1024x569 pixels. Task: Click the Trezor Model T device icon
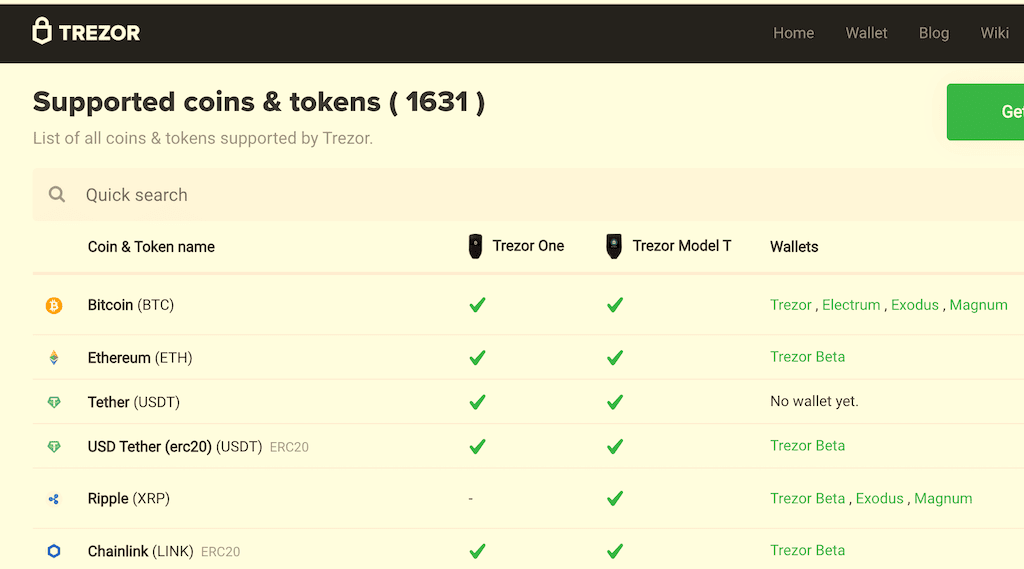tap(614, 246)
